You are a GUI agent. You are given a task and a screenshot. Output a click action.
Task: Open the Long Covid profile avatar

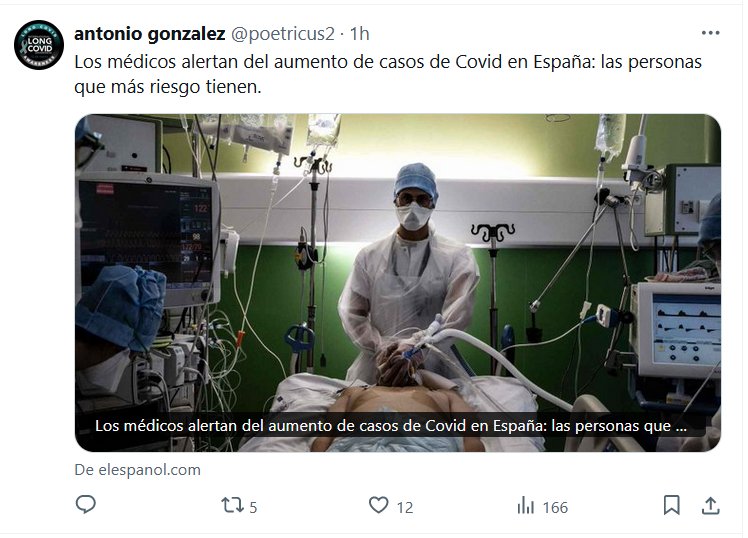(x=39, y=45)
